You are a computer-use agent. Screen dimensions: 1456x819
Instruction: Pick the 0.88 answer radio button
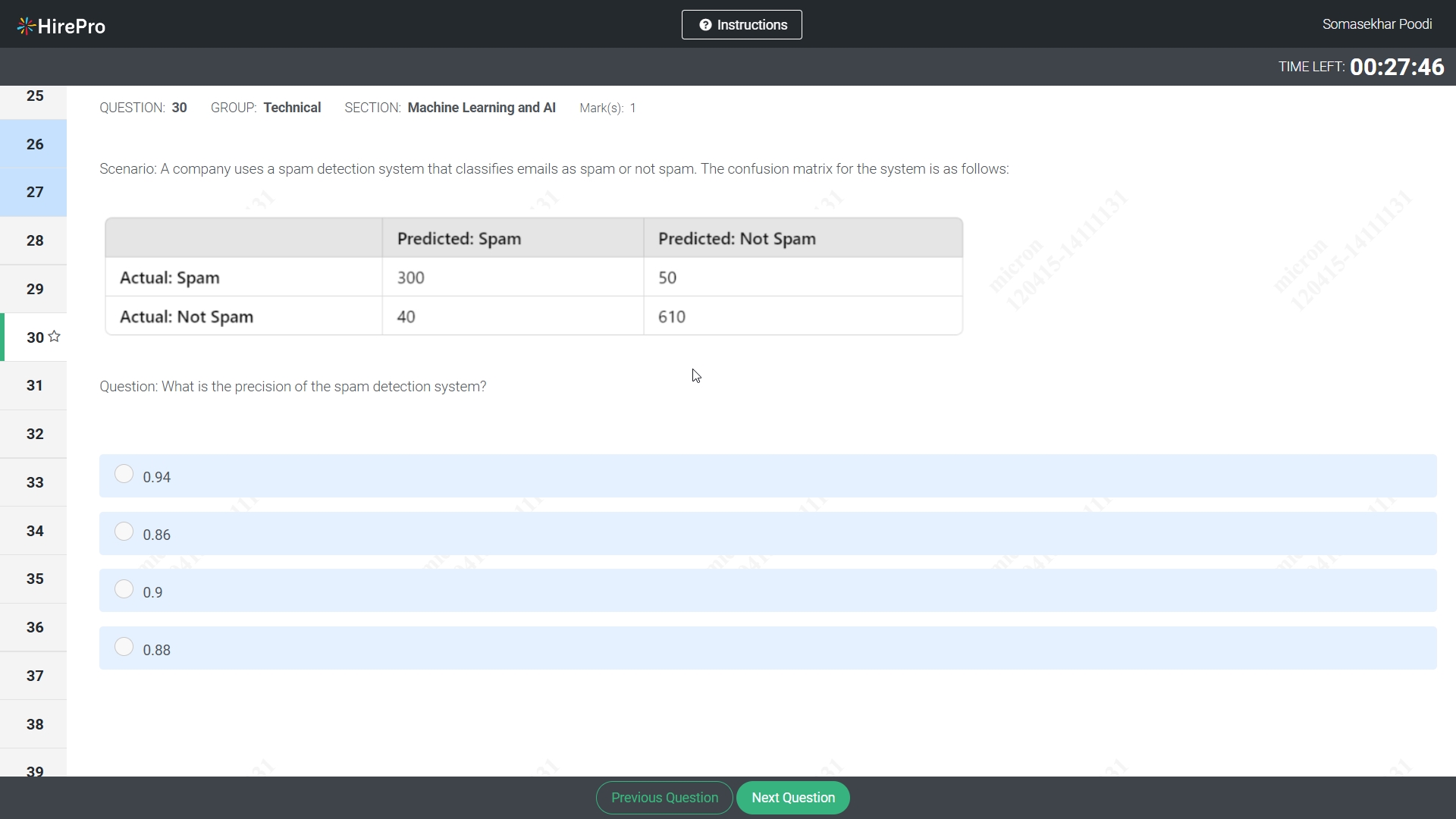pos(124,647)
